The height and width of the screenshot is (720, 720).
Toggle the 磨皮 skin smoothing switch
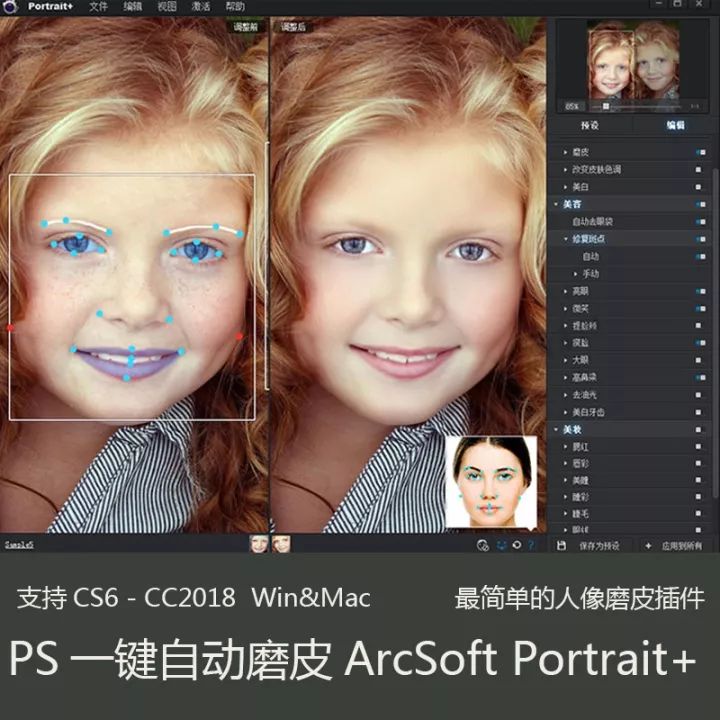pyautogui.click(x=698, y=152)
